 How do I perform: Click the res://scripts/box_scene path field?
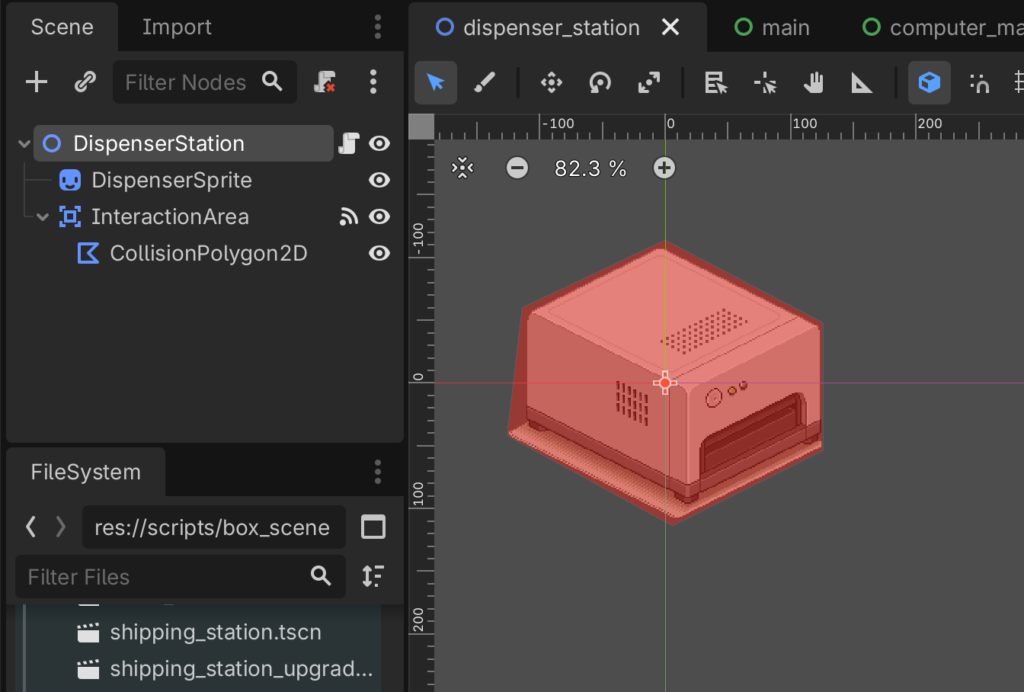[214, 527]
